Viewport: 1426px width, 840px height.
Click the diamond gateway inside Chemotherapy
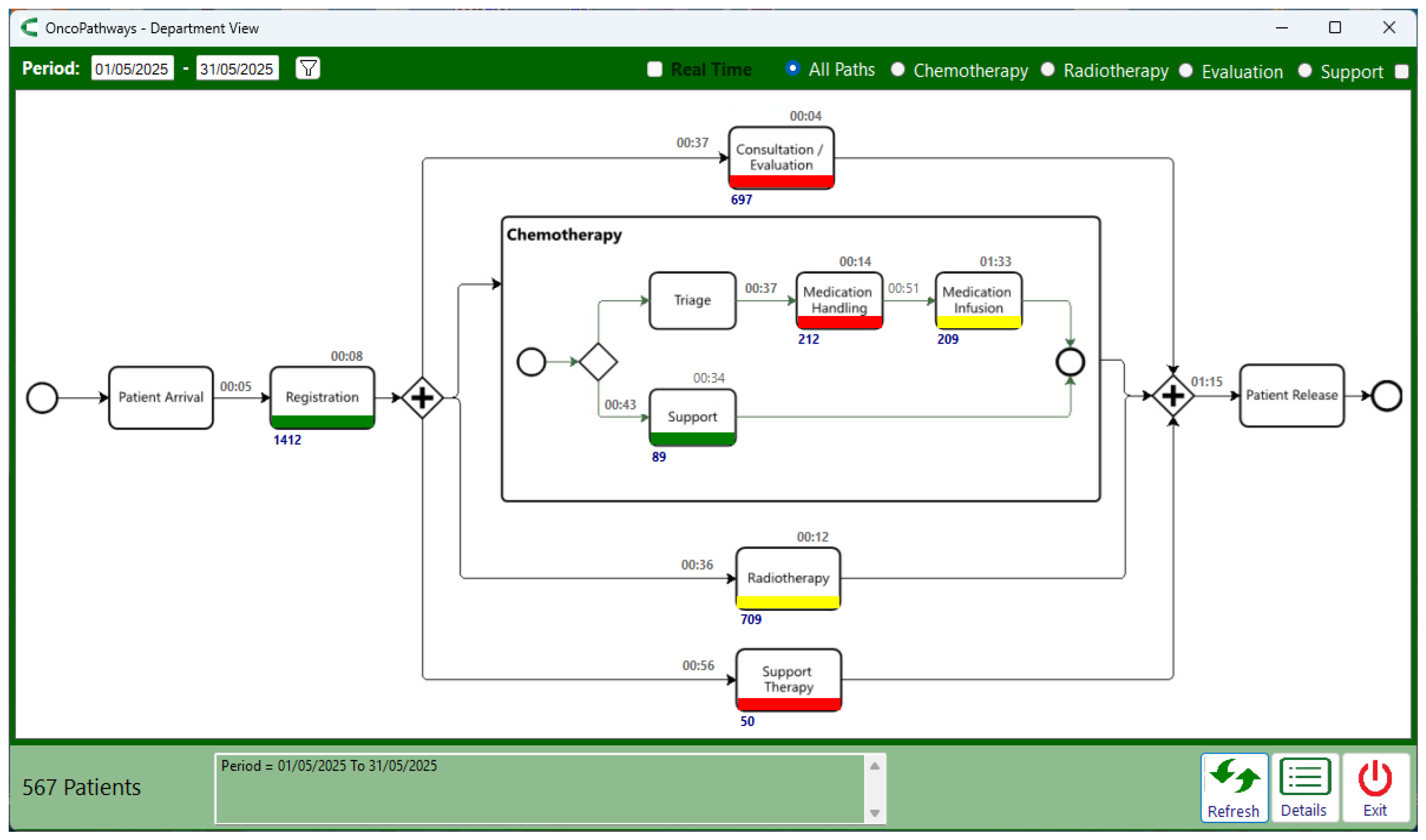[x=599, y=362]
